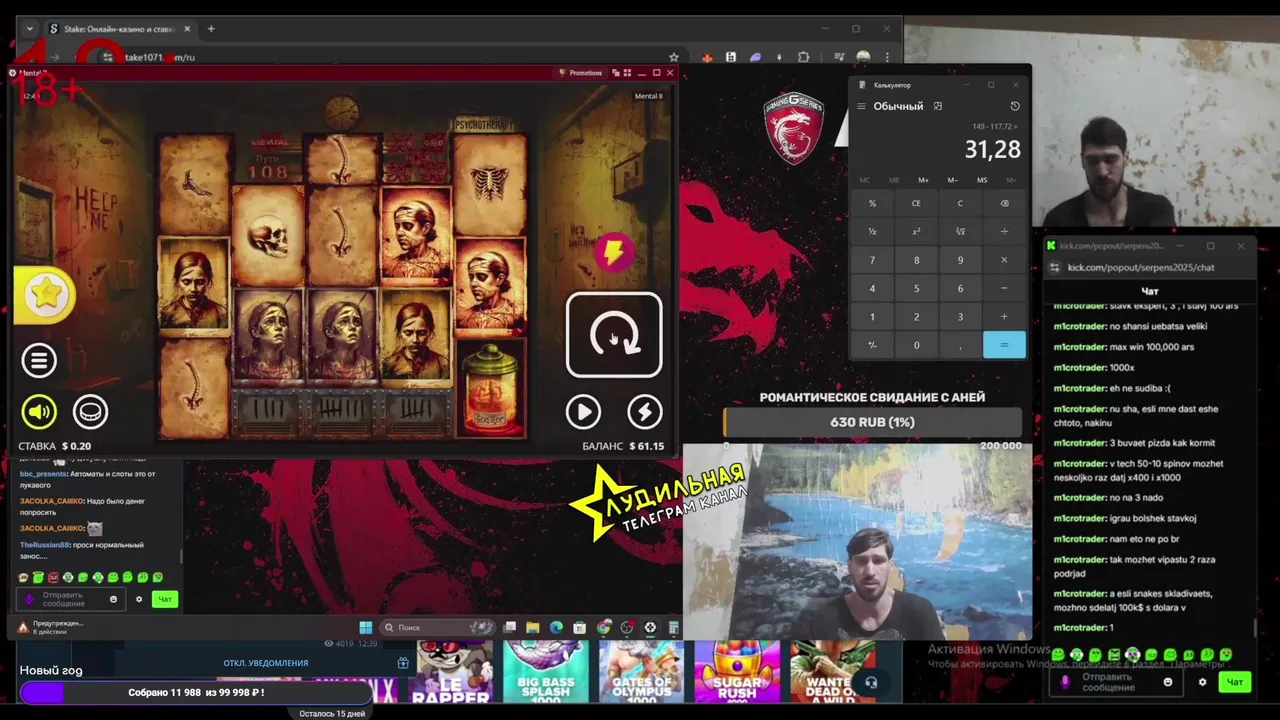Viewport: 1280px width, 720px height.
Task: Click the percent key on calculator
Action: pyautogui.click(x=872, y=203)
